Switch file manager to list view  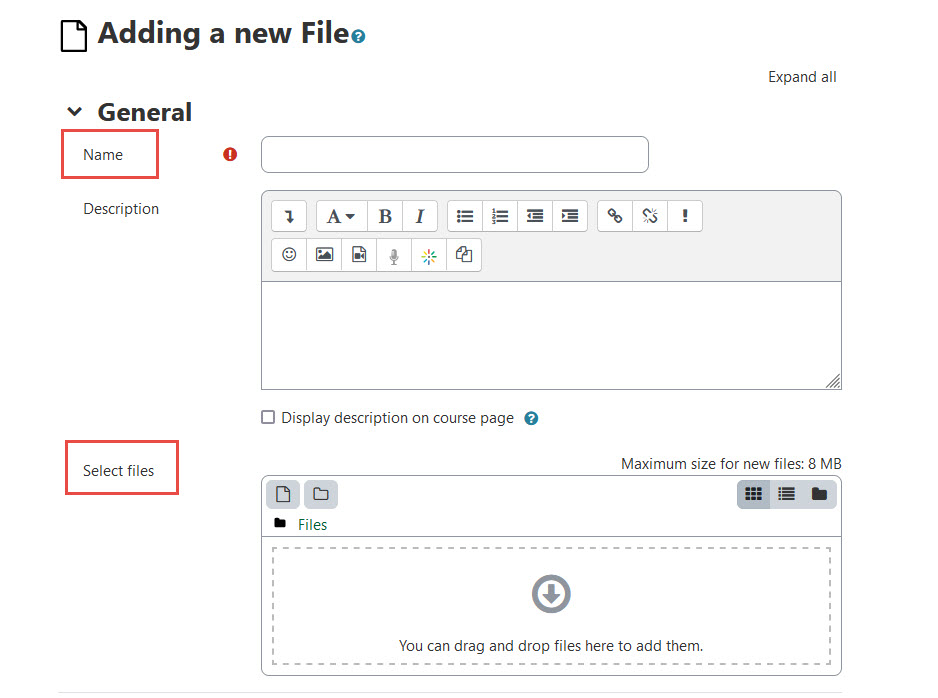coord(786,493)
